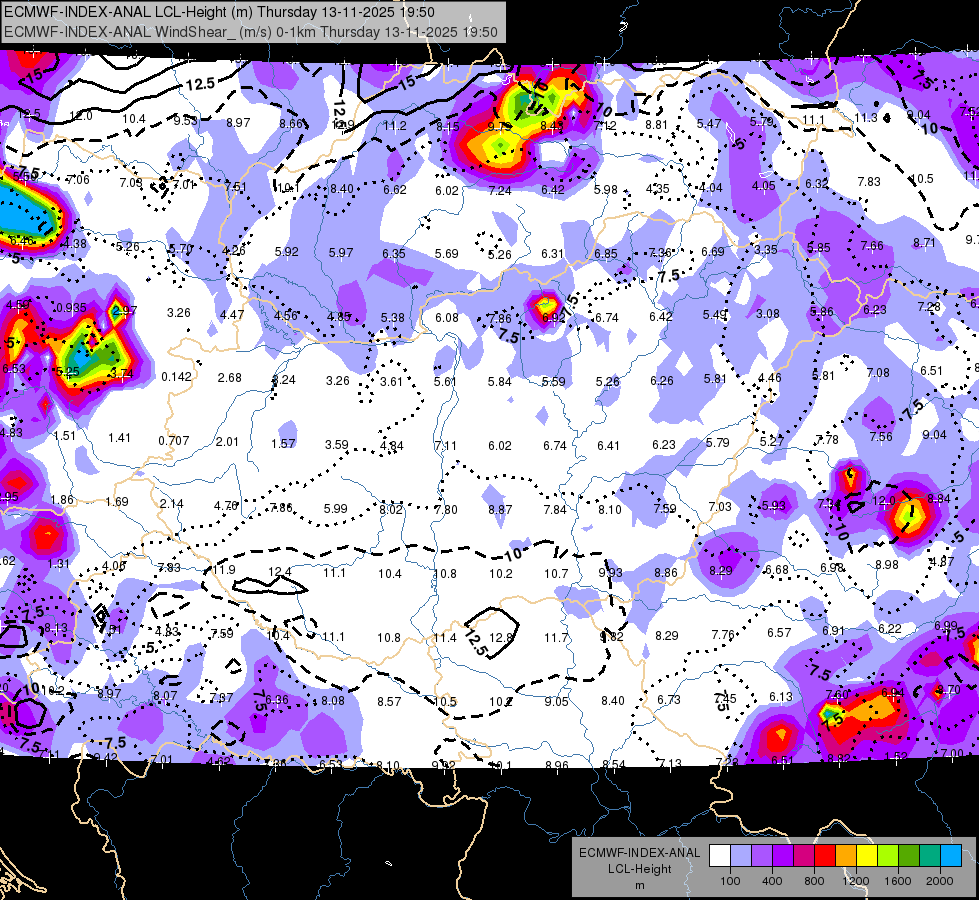
Task: Click the WindShear 0-1km title line
Action: (251, 32)
